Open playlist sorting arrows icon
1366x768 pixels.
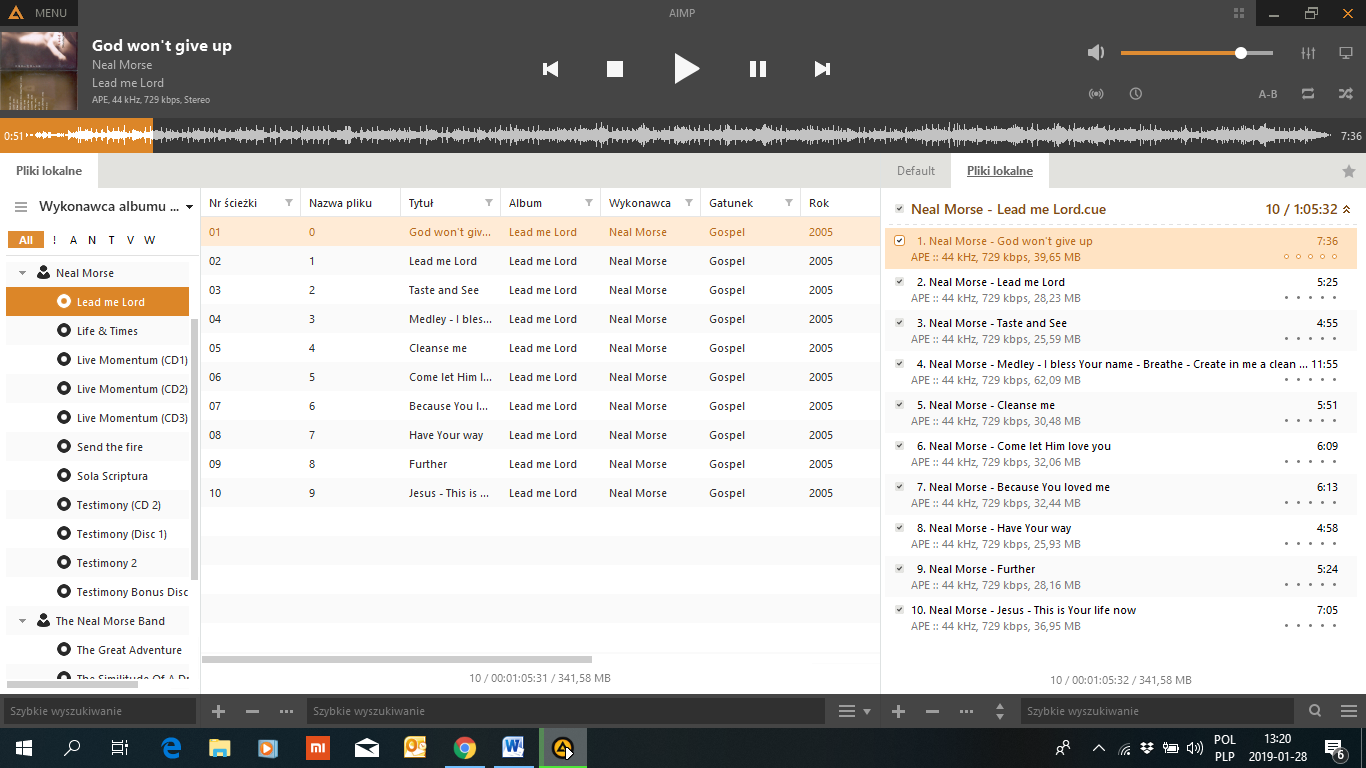(1000, 711)
